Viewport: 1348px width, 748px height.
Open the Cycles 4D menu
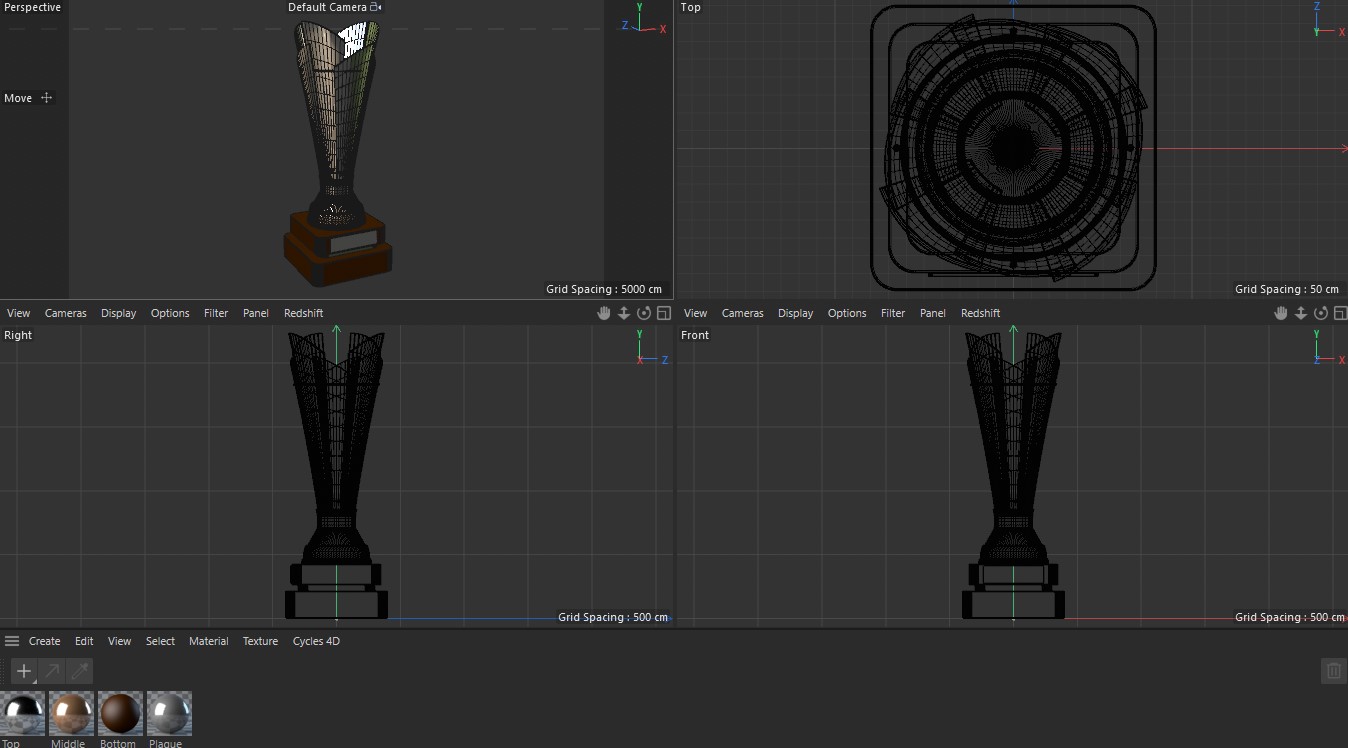coord(316,641)
